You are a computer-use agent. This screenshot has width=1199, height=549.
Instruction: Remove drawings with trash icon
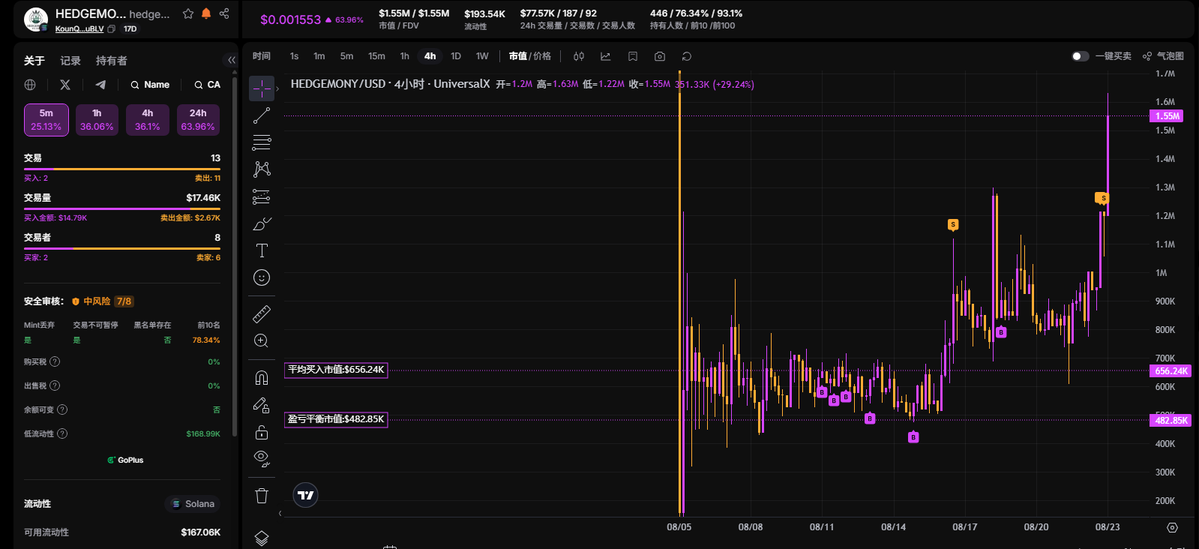[x=262, y=495]
